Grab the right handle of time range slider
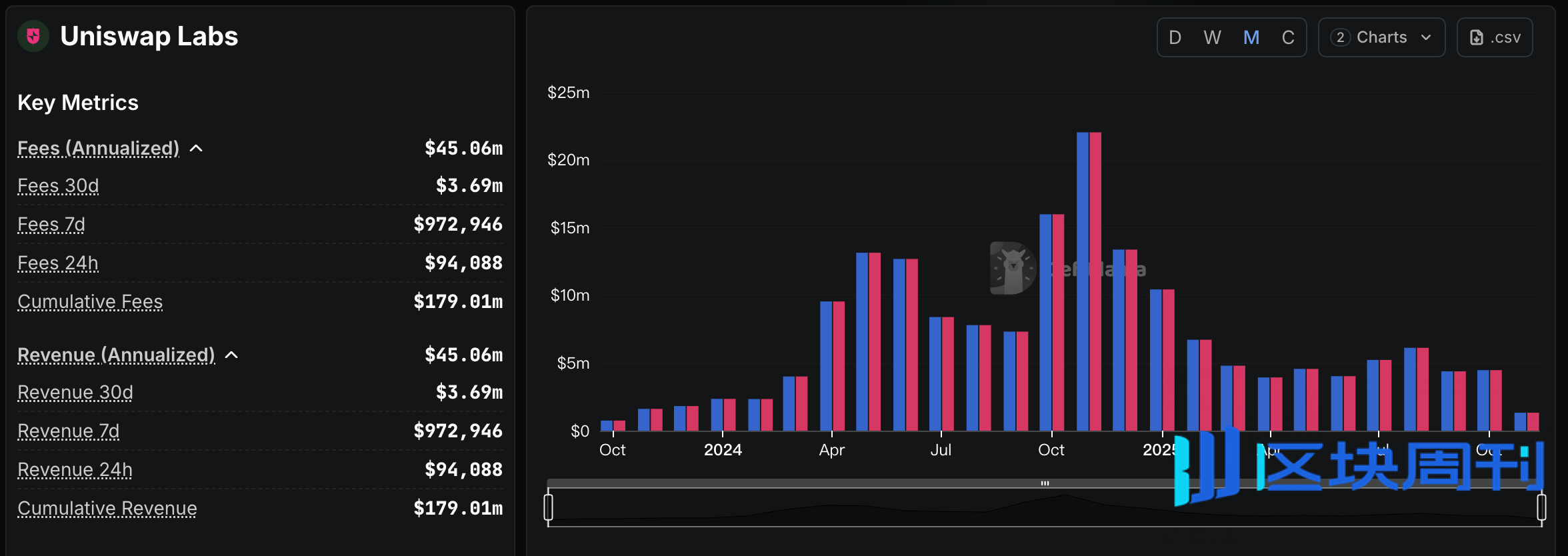Screen dimensions: 1568x556 point(1541,507)
